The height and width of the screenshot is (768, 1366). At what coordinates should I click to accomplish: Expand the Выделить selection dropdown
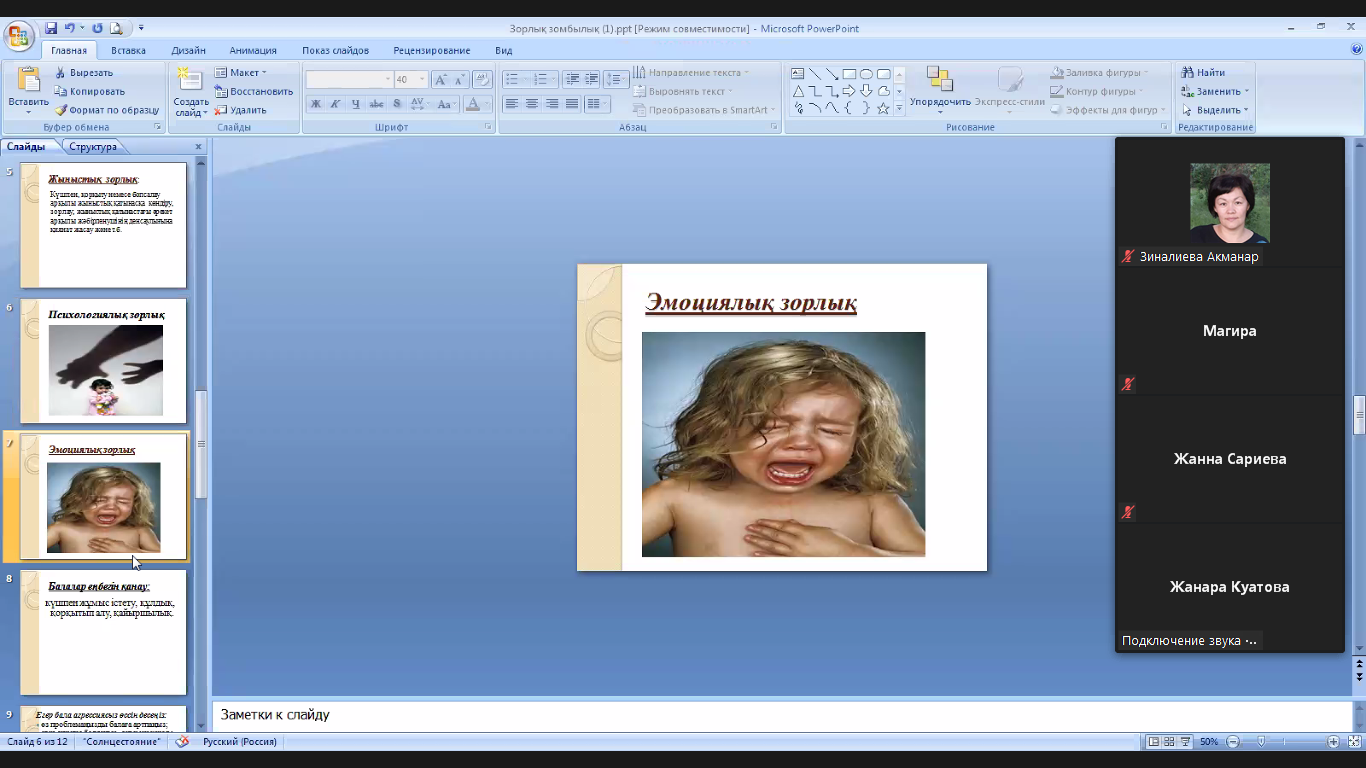click(1247, 110)
